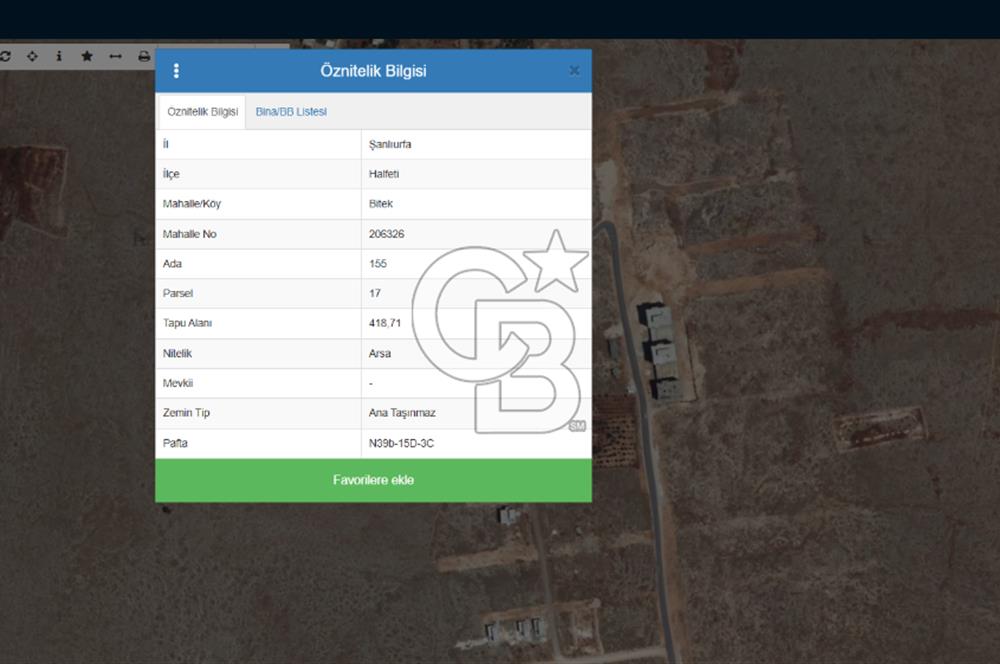Viewport: 1000px width, 664px height.
Task: Activate the info query tool
Action: point(59,56)
